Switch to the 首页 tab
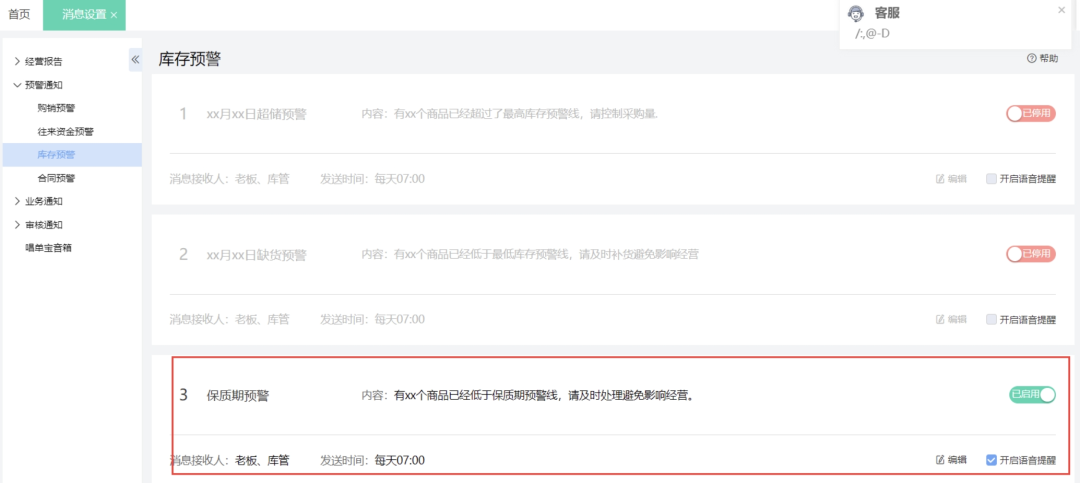 click(19, 15)
